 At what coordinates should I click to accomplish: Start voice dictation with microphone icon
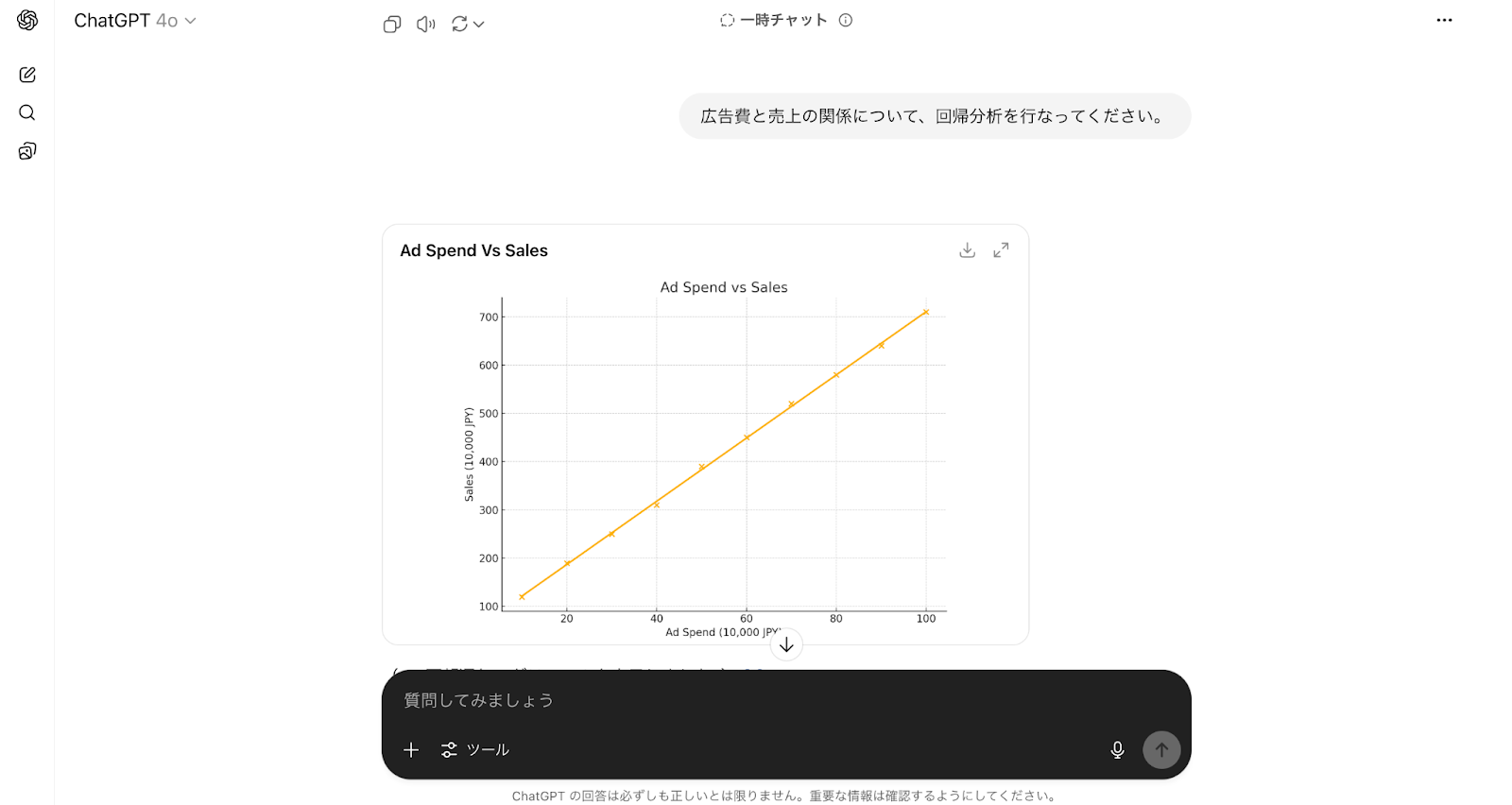coord(1117,749)
